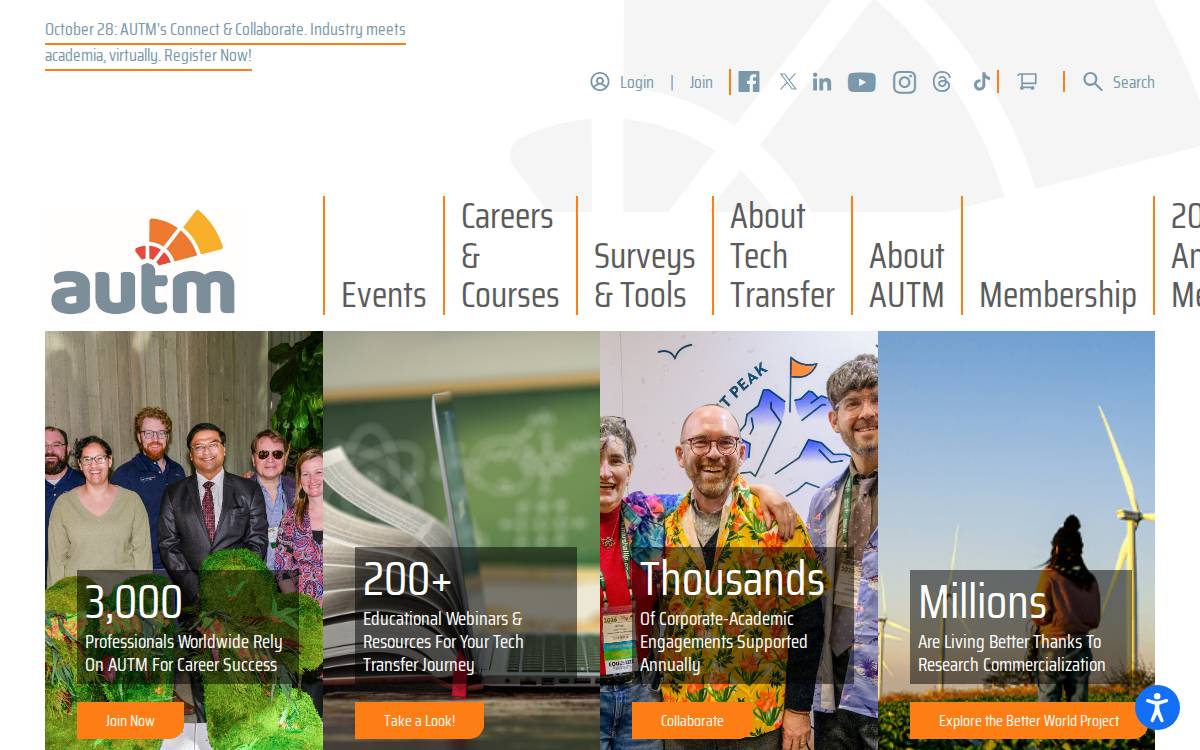The image size is (1200, 750).
Task: Open the Surveys & Tools menu
Action: (645, 275)
